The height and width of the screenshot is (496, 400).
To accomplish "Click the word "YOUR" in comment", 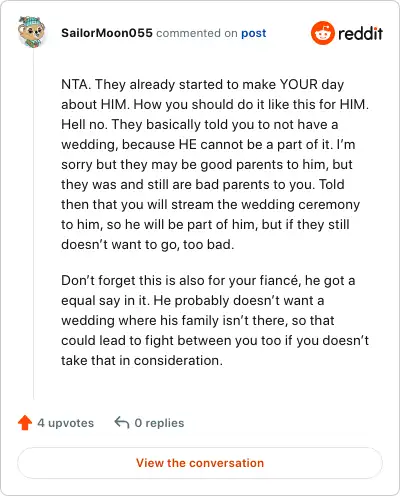I will tap(299, 84).
